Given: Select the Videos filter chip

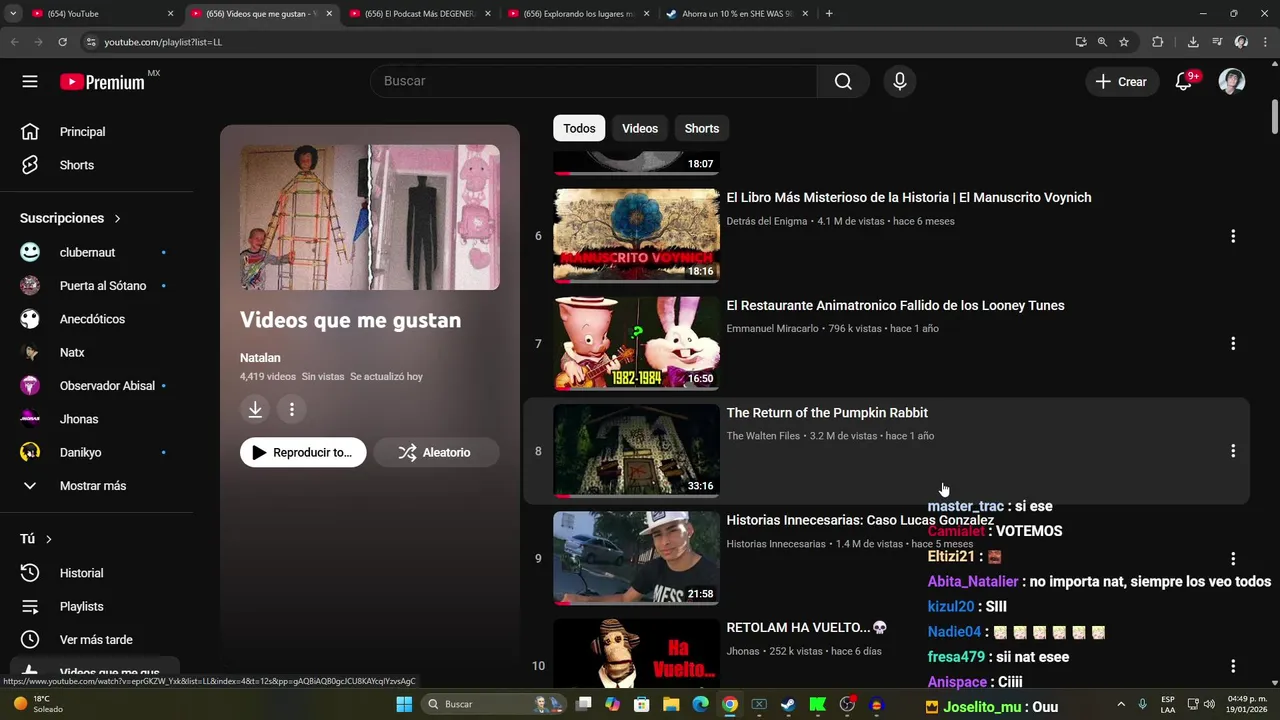Looking at the screenshot, I should coord(640,128).
